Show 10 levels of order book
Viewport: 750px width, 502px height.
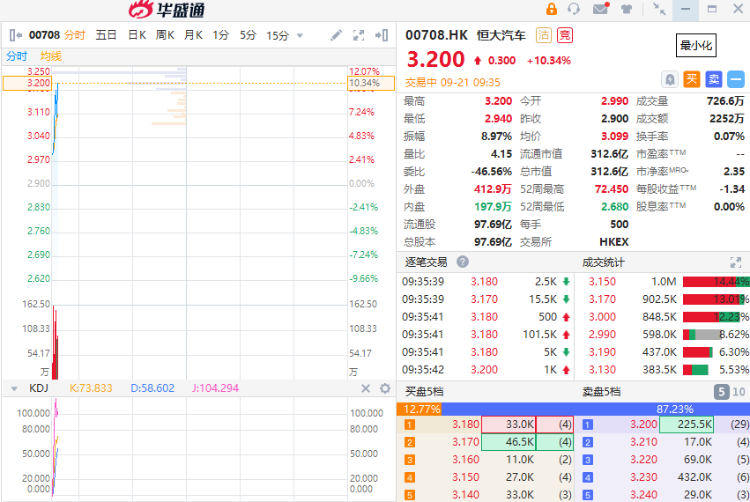pyautogui.click(x=739, y=392)
